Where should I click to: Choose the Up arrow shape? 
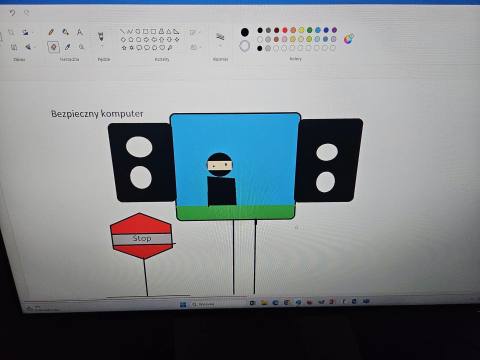pos(161,40)
